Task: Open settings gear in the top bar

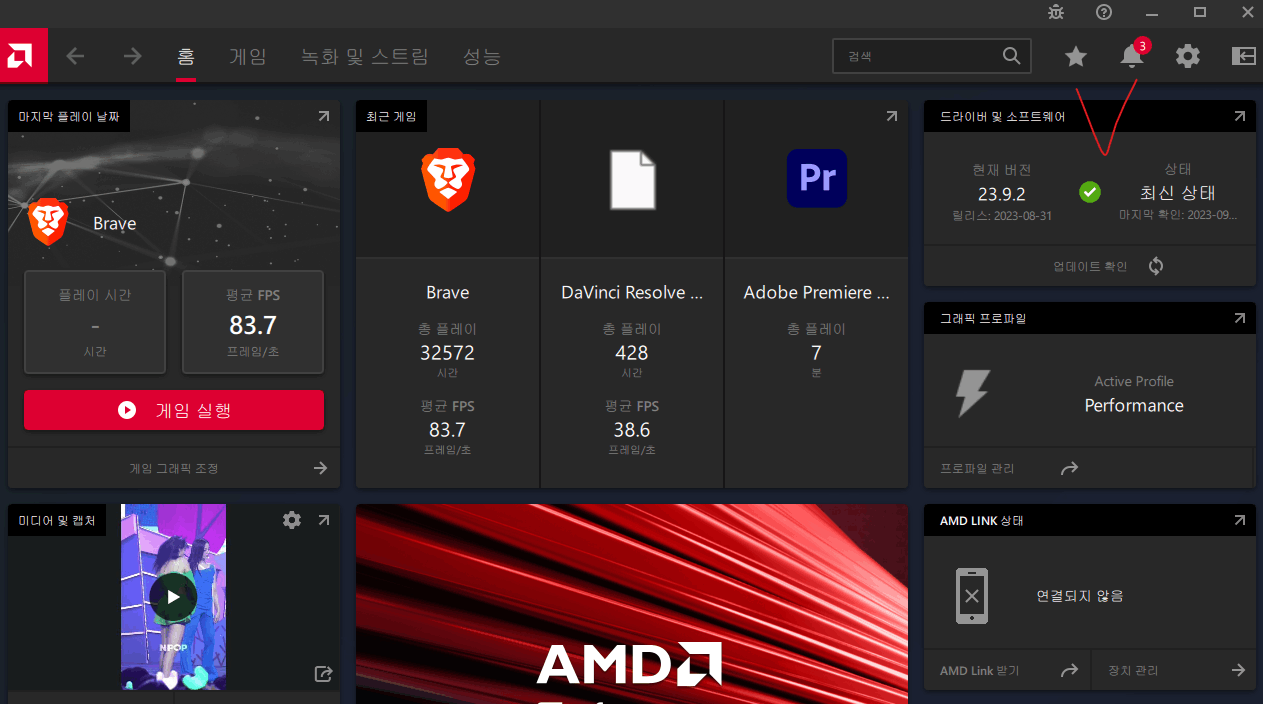Action: click(x=1188, y=56)
